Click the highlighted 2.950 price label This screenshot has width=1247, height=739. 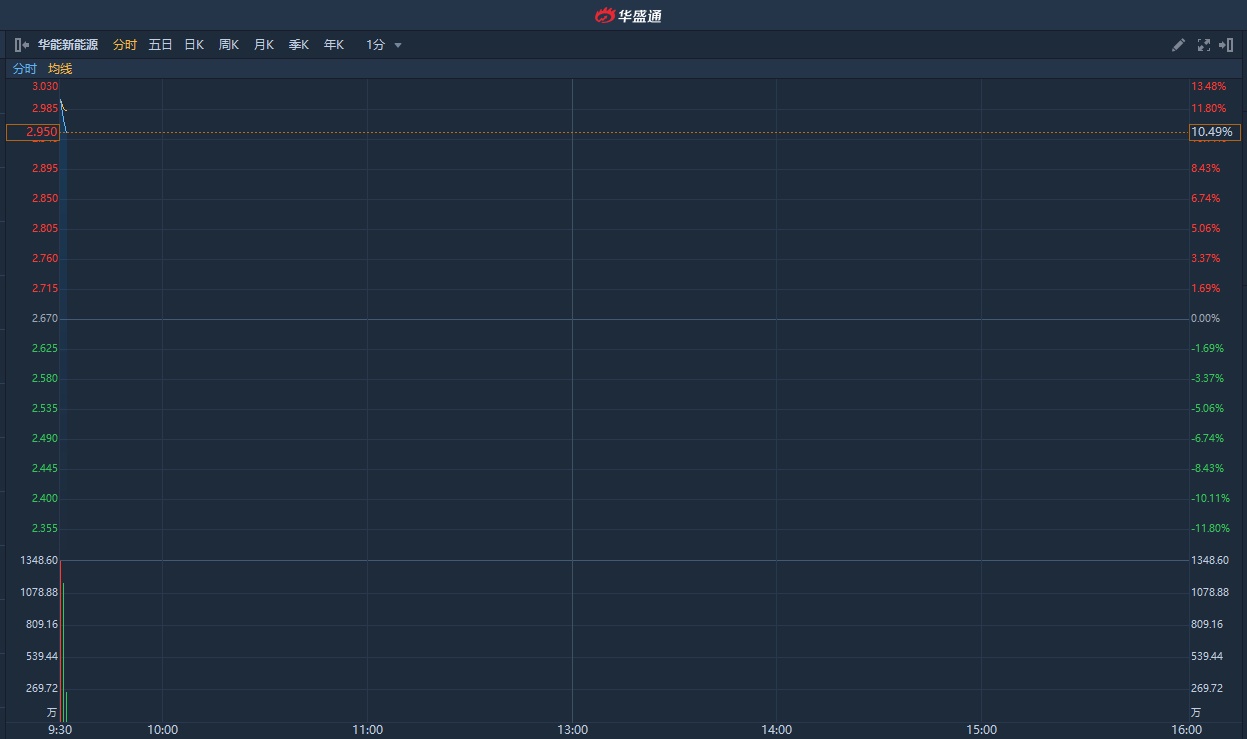point(33,132)
